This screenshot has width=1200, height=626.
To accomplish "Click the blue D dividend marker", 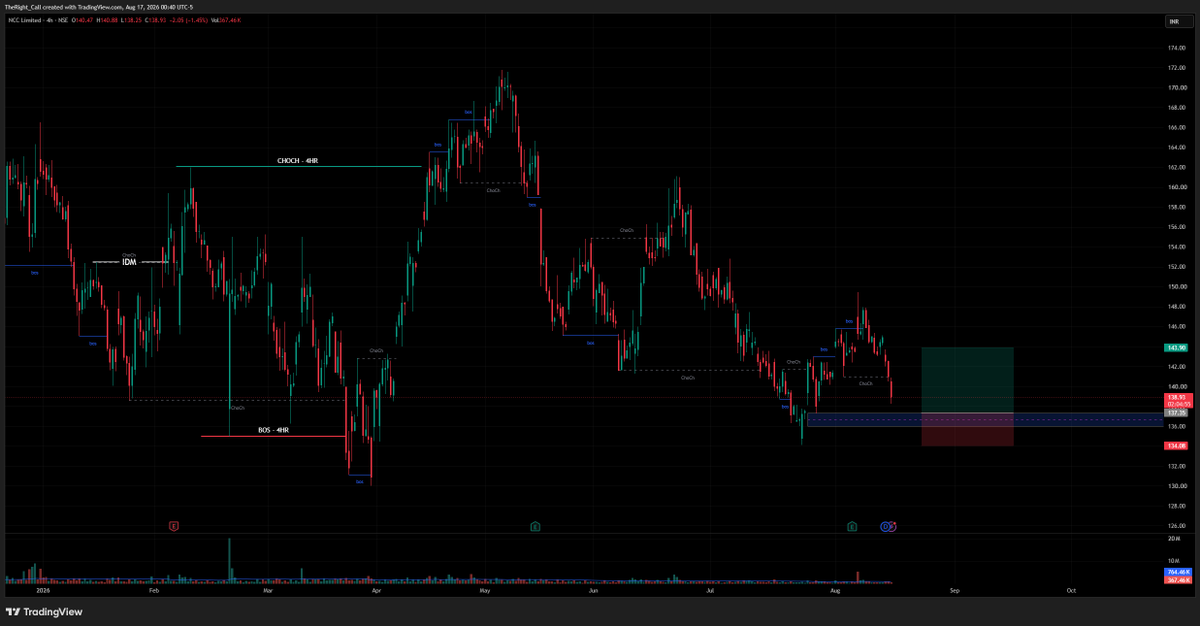I will coord(885,525).
